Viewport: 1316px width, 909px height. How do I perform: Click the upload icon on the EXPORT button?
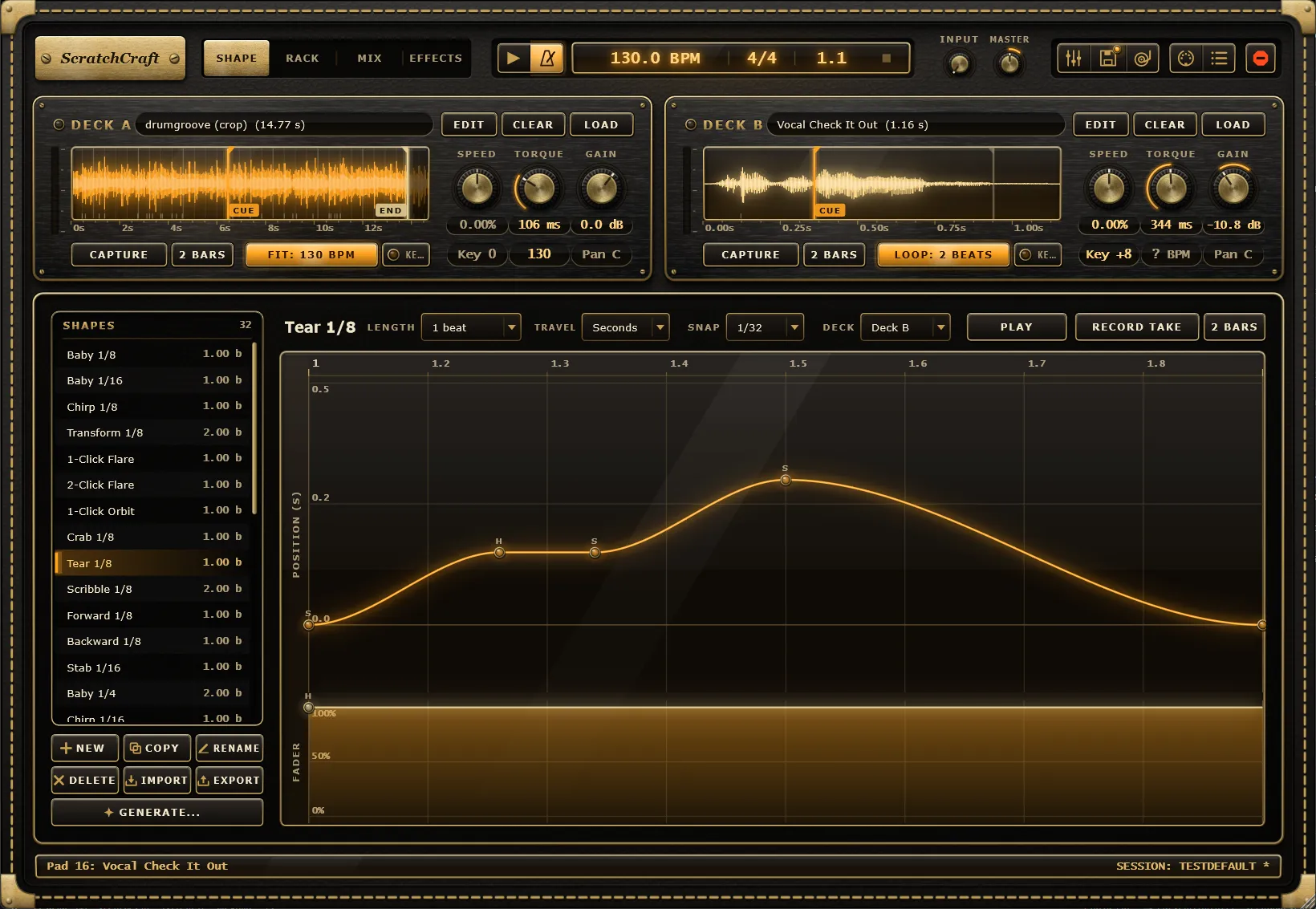click(204, 780)
